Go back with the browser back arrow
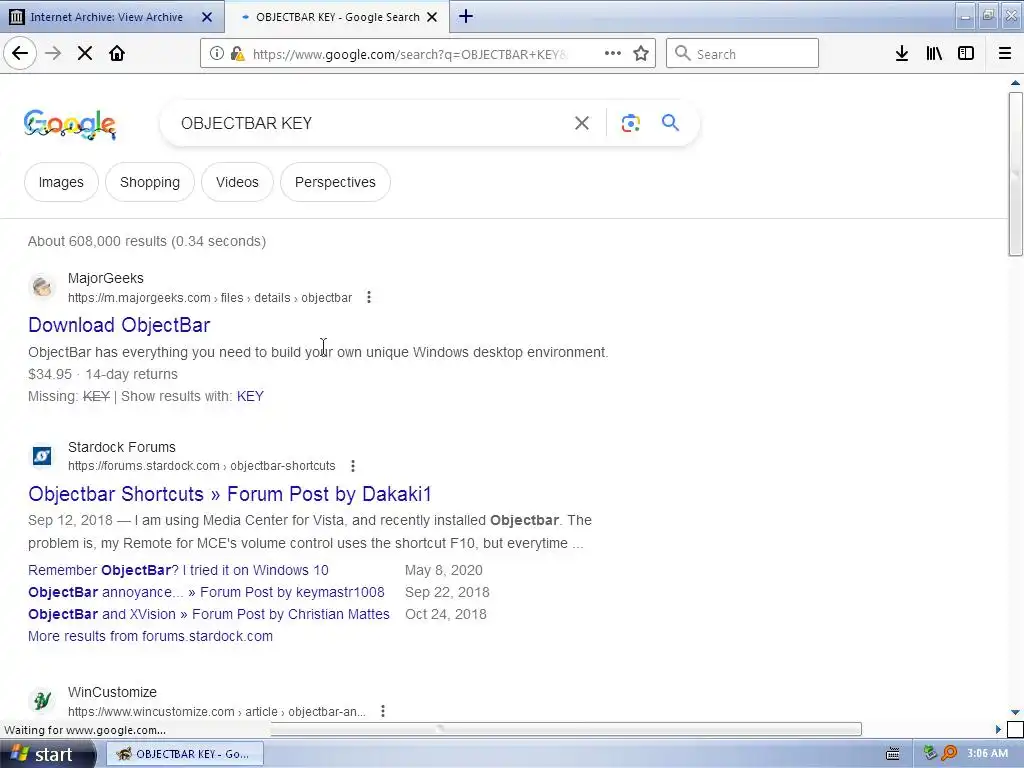 tap(20, 54)
